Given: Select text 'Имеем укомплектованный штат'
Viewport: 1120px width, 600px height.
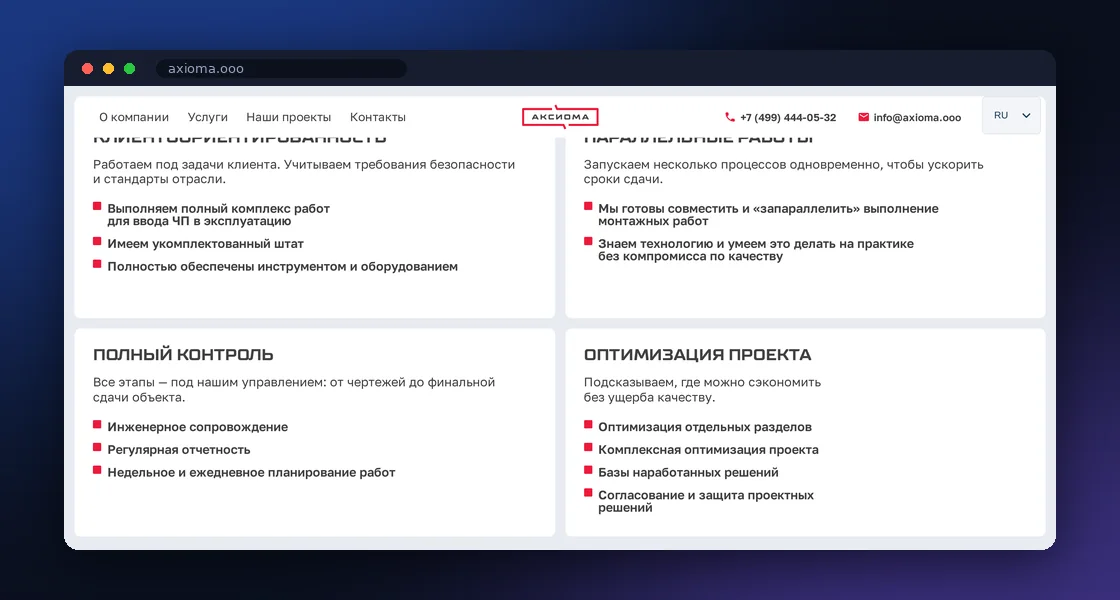Looking at the screenshot, I should point(206,244).
